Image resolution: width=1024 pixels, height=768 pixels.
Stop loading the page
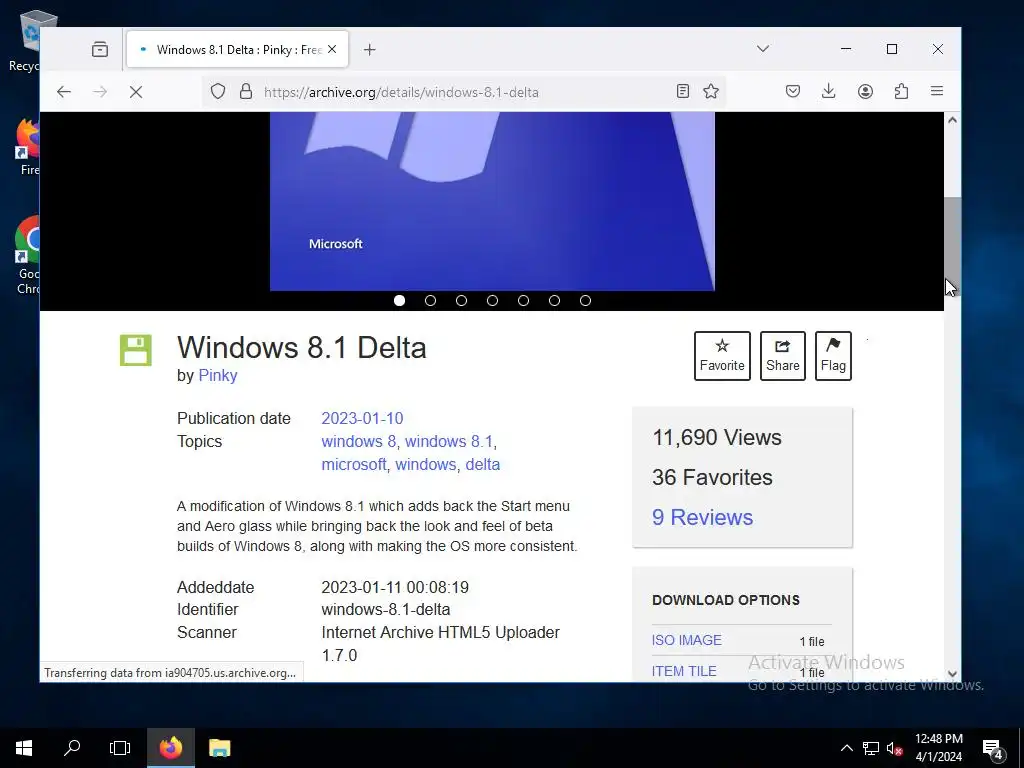pos(136,92)
